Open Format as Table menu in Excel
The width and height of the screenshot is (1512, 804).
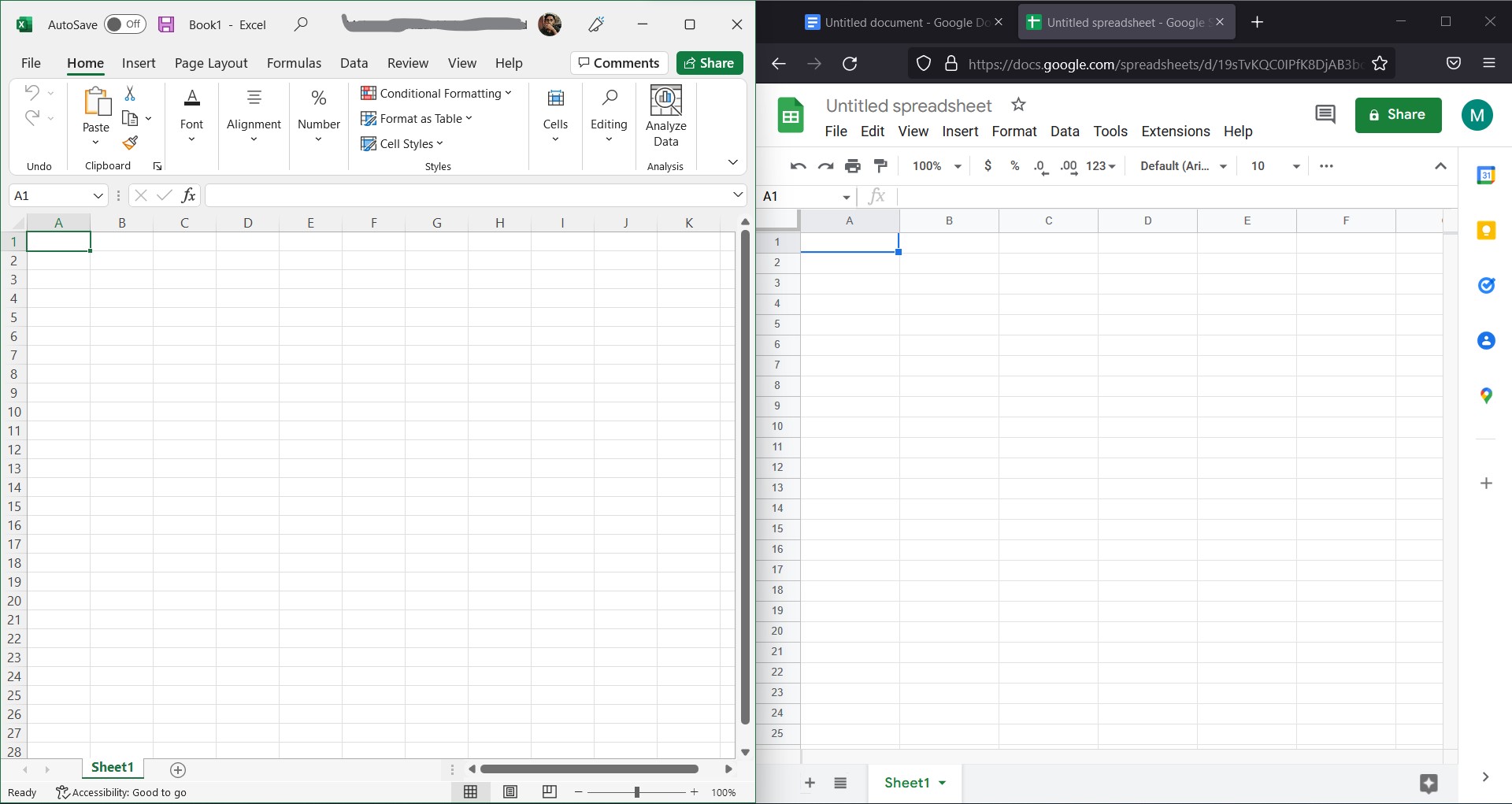pos(417,118)
